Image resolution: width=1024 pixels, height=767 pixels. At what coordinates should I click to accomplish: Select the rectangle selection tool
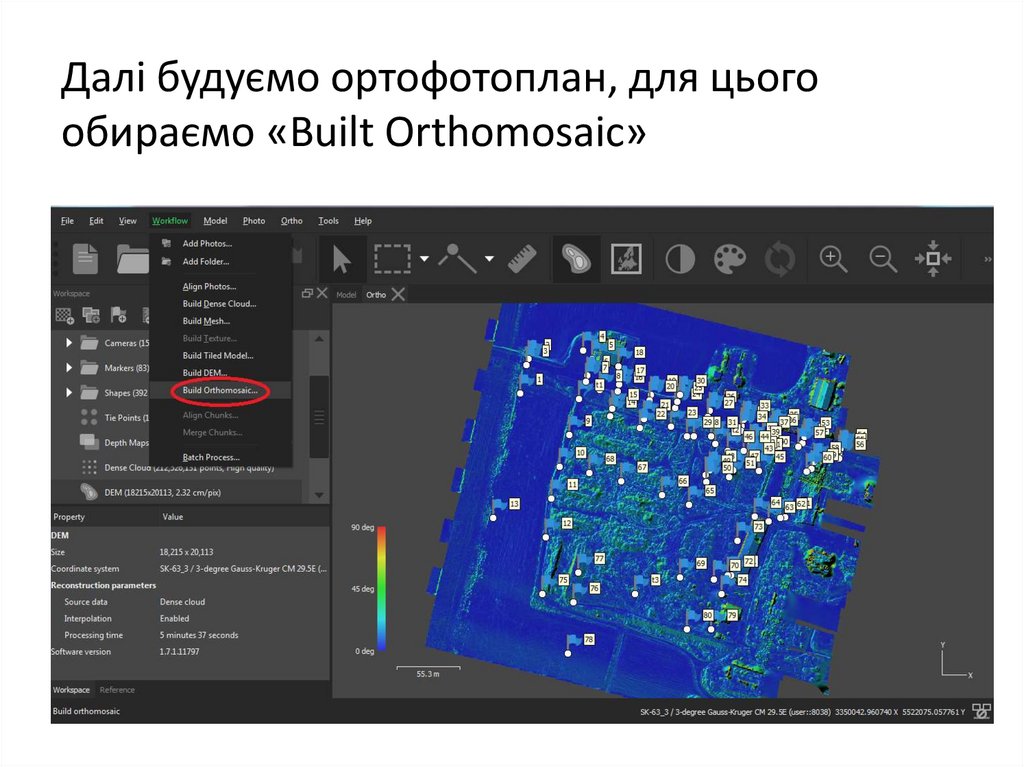(x=392, y=259)
